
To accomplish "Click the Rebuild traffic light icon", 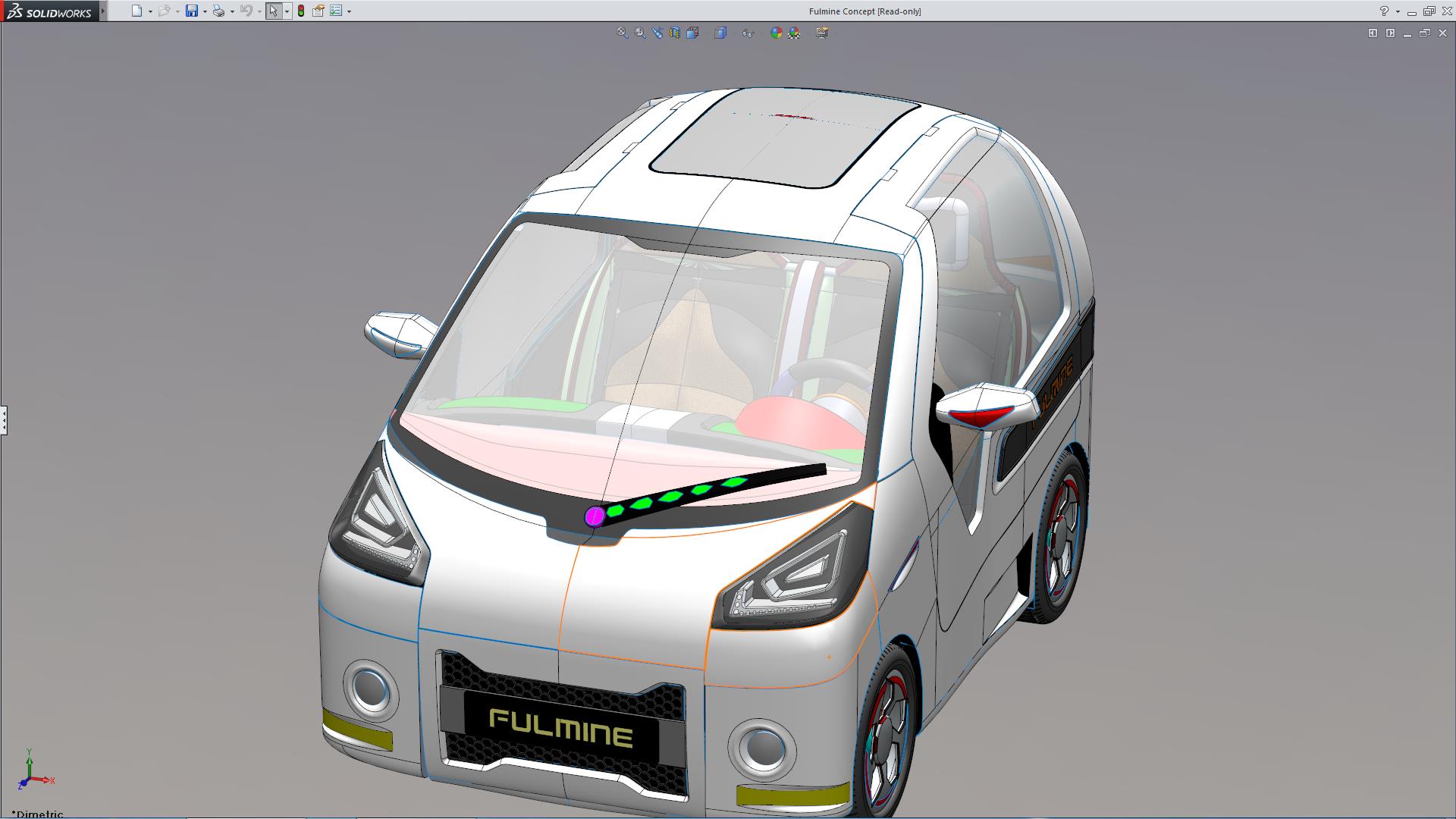I will 301,11.
